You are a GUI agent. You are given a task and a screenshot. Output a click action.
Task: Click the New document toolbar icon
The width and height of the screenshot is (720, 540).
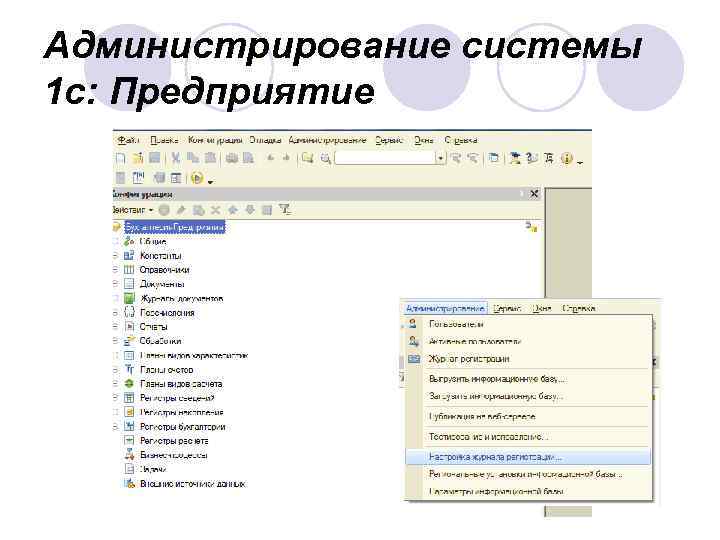tap(121, 158)
